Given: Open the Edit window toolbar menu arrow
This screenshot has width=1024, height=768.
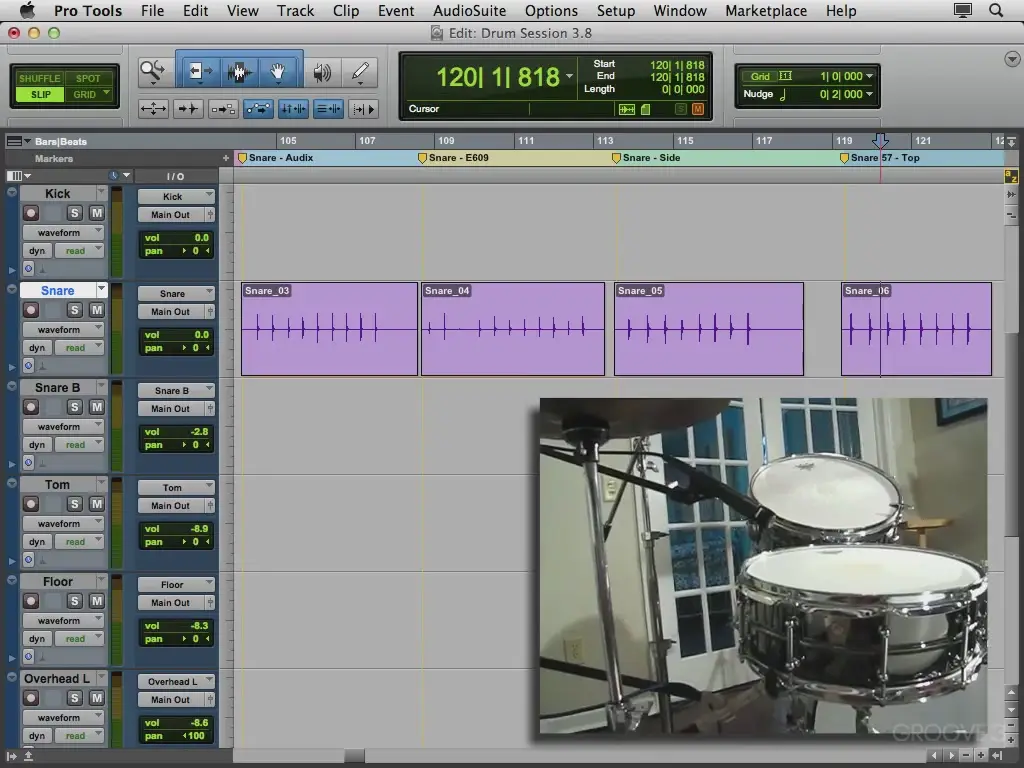Looking at the screenshot, I should coord(1012,59).
